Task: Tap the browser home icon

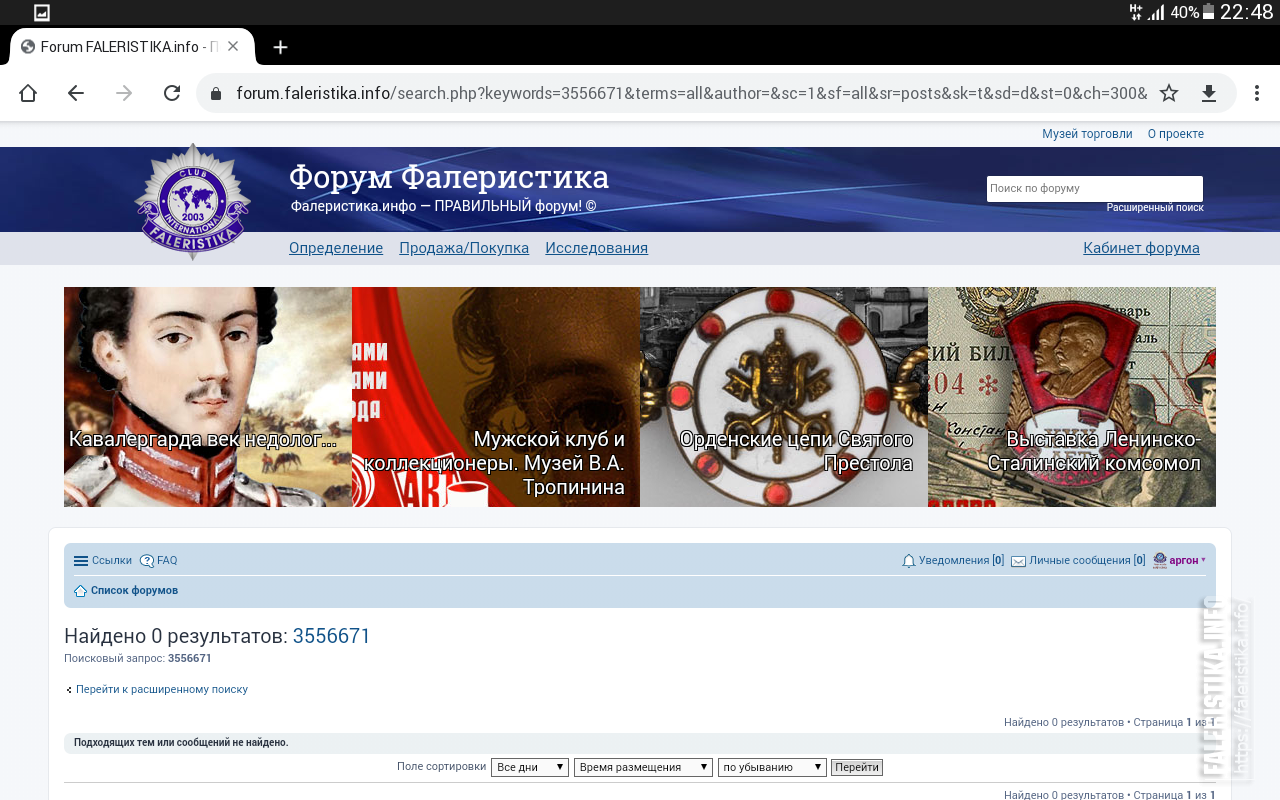Action: pyautogui.click(x=28, y=93)
